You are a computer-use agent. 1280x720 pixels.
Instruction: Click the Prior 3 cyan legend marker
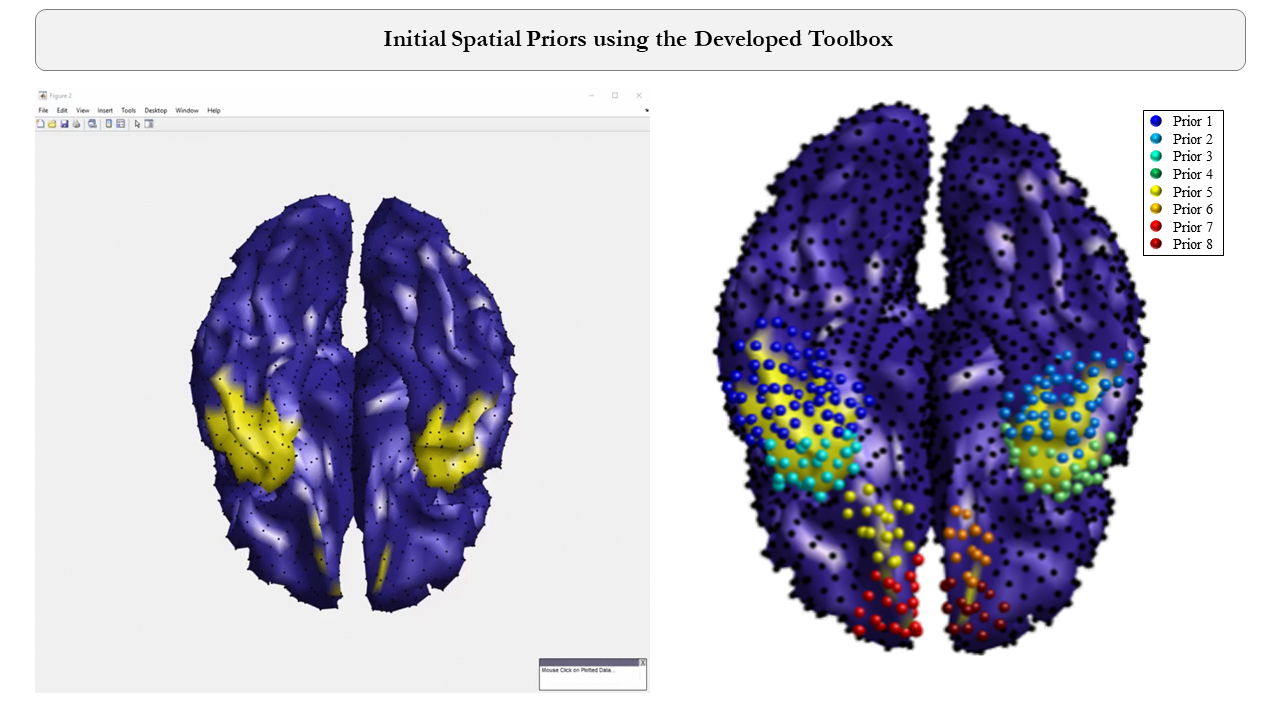point(1156,156)
